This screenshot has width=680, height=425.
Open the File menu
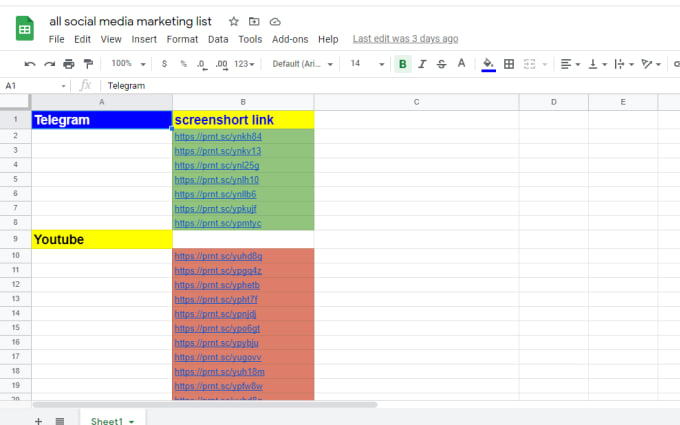coord(56,39)
